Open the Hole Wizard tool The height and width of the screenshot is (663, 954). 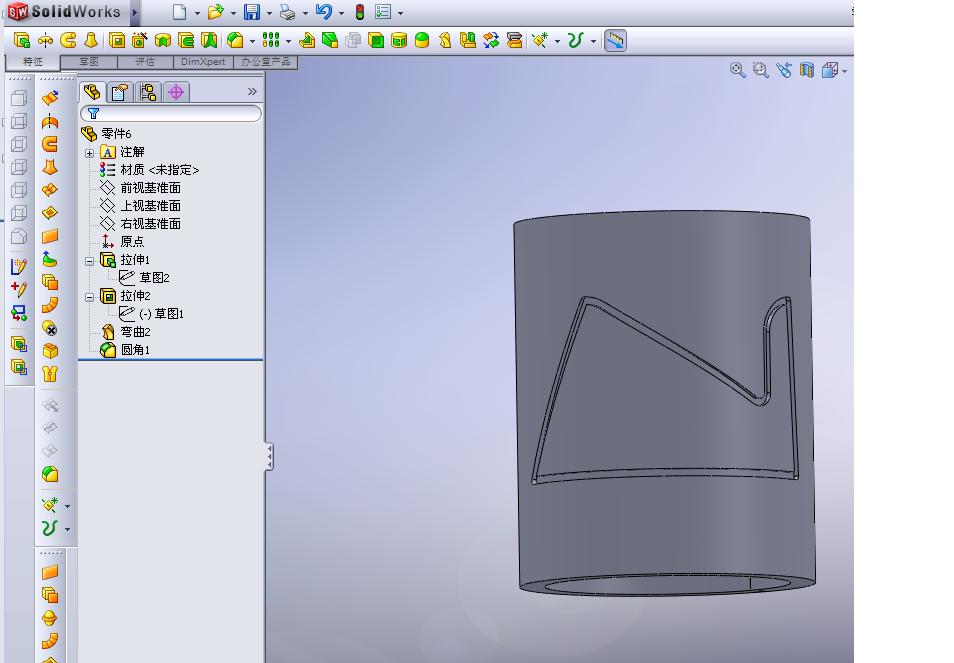(x=139, y=41)
